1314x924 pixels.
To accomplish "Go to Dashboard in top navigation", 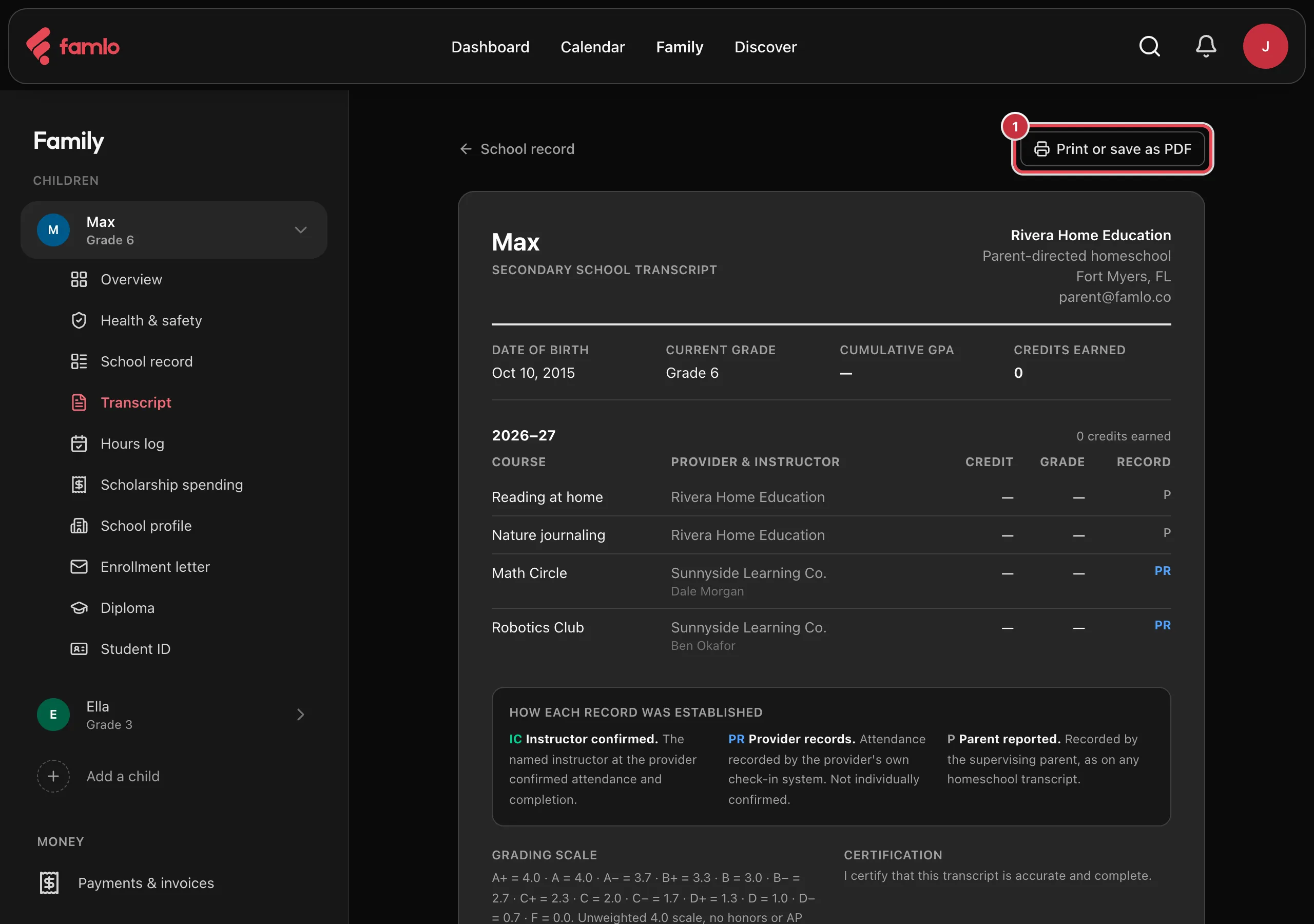I will [x=491, y=47].
